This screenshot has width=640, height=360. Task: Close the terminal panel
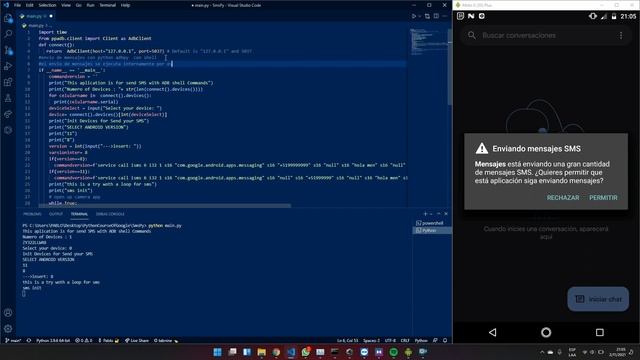(446, 214)
